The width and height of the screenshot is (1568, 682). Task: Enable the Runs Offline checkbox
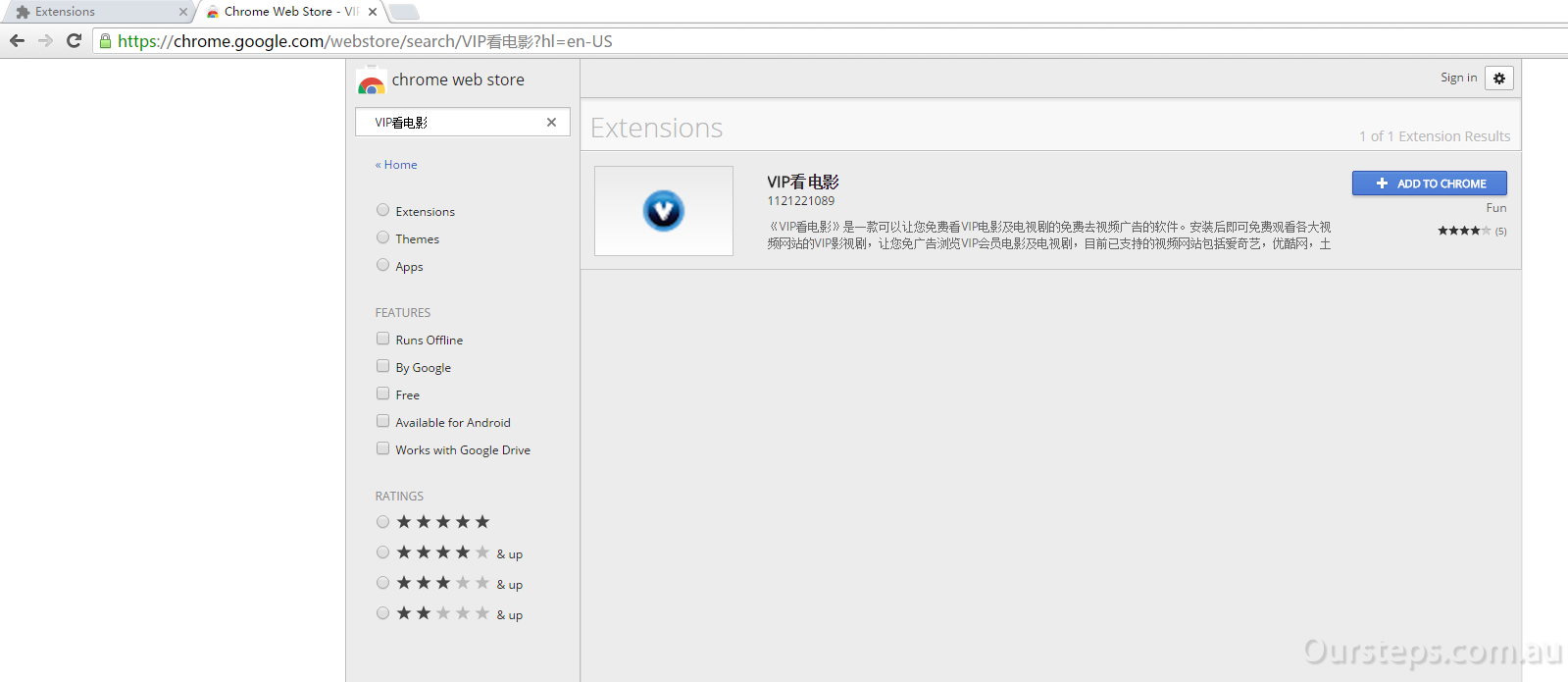[383, 339]
